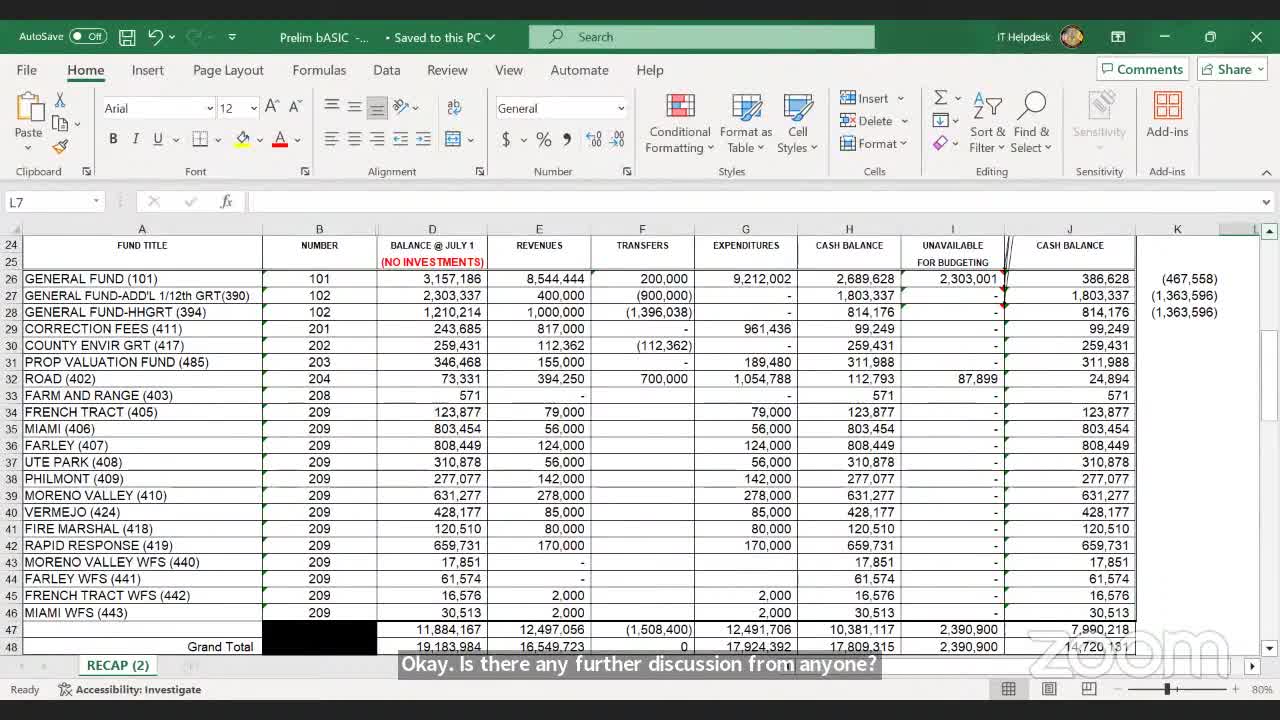Viewport: 1280px width, 720px height.
Task: Toggle Italic formatting
Action: [x=135, y=139]
